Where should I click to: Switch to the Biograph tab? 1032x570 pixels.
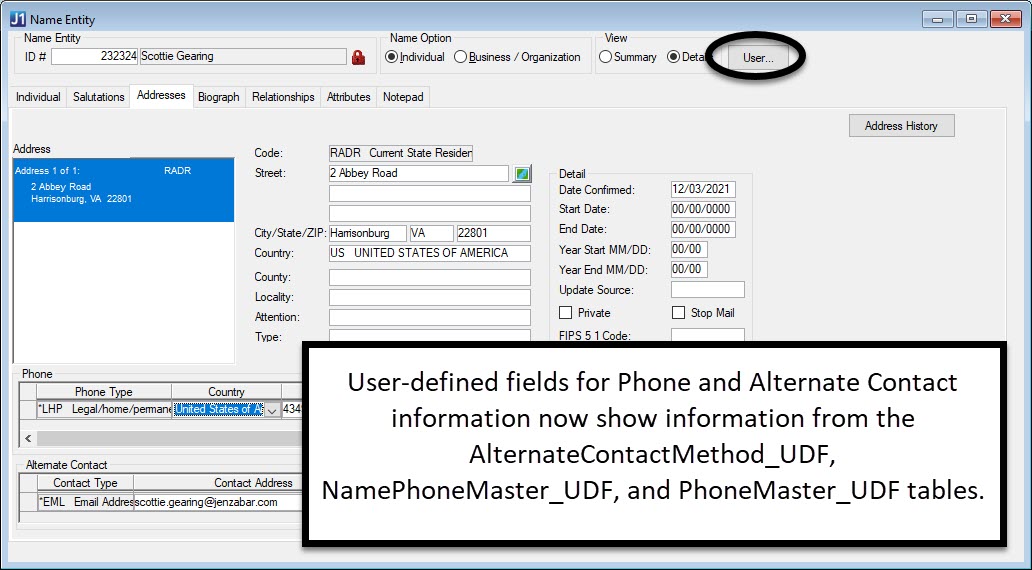[x=218, y=97]
